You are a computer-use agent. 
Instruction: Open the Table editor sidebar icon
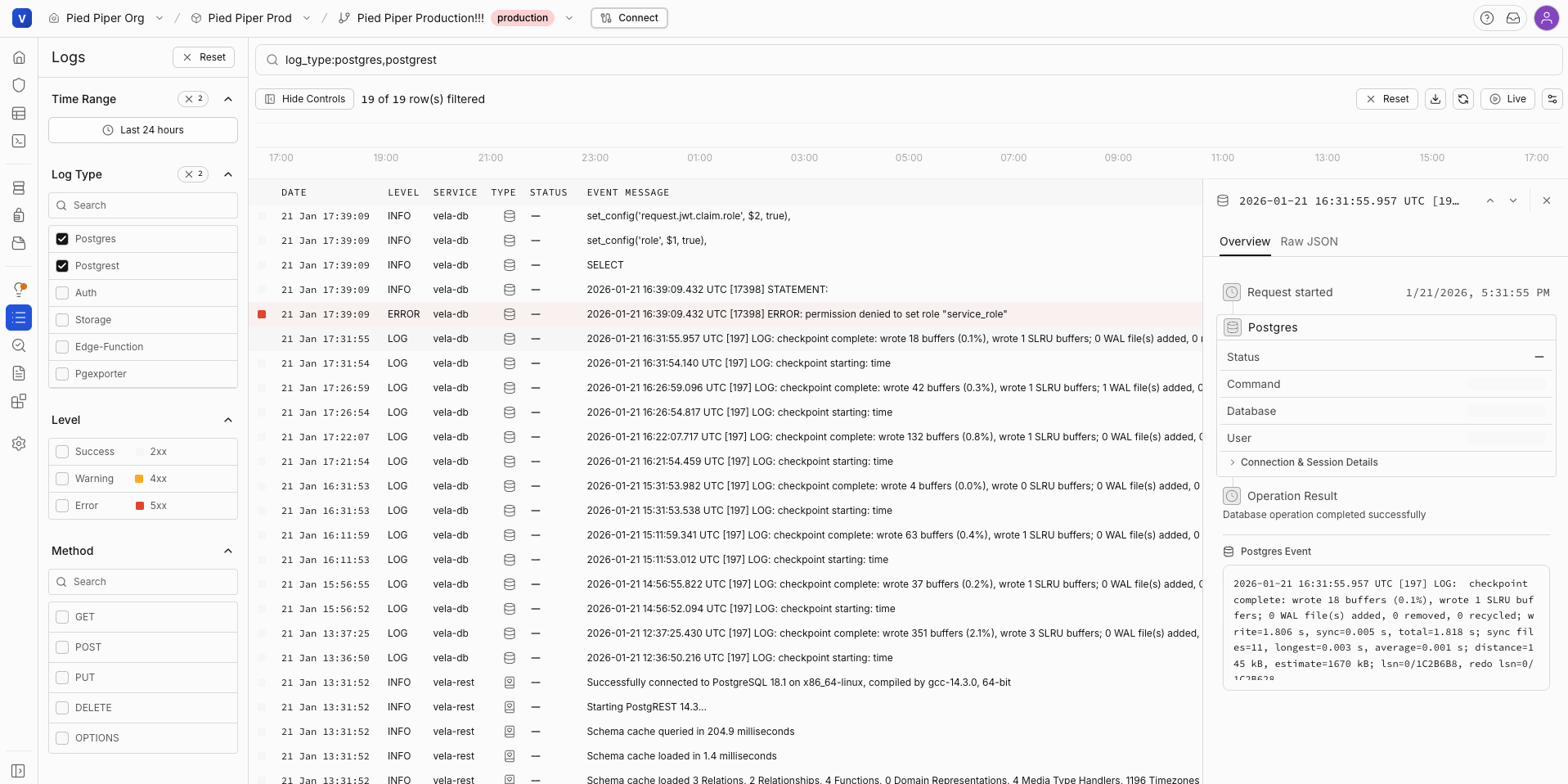18,114
